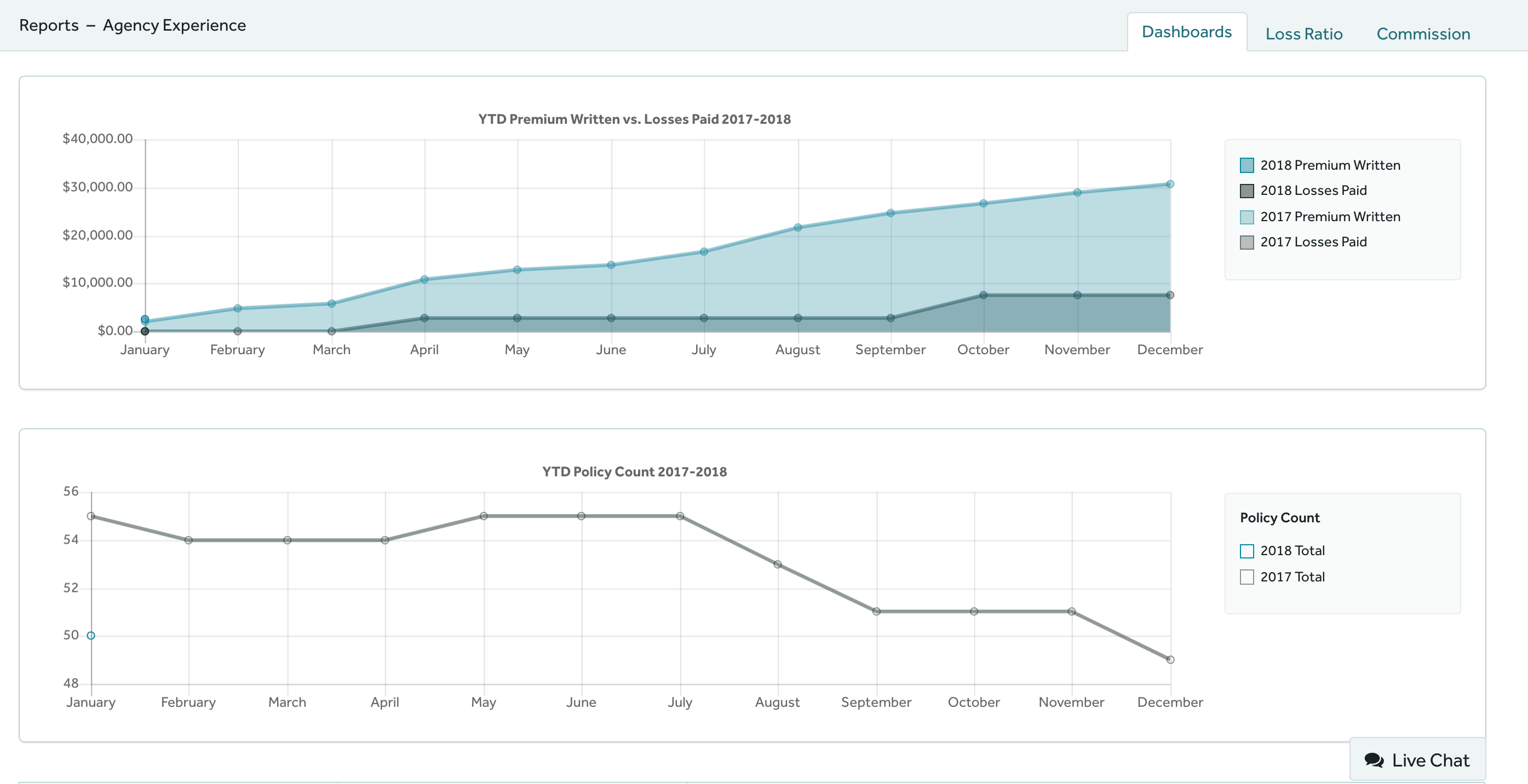Click the January 2018 policy count marker
Viewport: 1528px width, 784px height.
91,635
